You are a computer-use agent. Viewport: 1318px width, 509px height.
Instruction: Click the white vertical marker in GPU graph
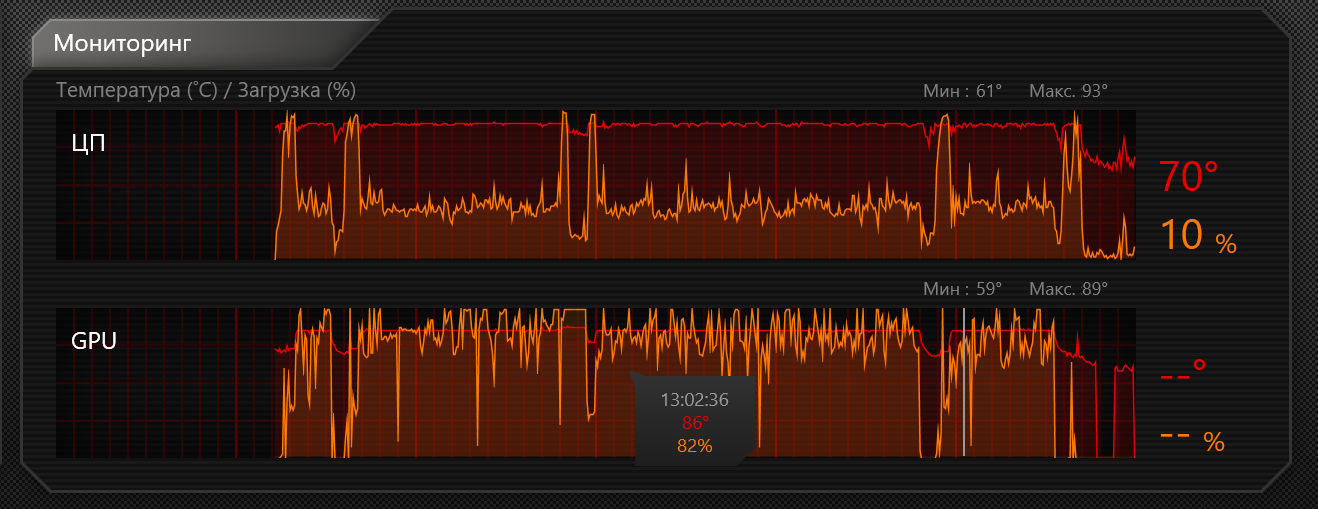[964, 382]
